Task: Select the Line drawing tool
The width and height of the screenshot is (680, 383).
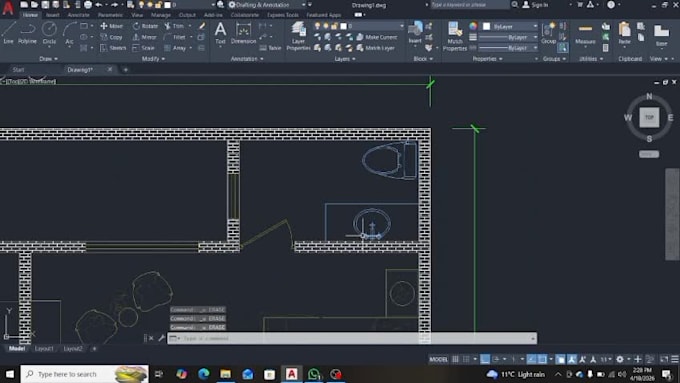Action: click(x=8, y=33)
